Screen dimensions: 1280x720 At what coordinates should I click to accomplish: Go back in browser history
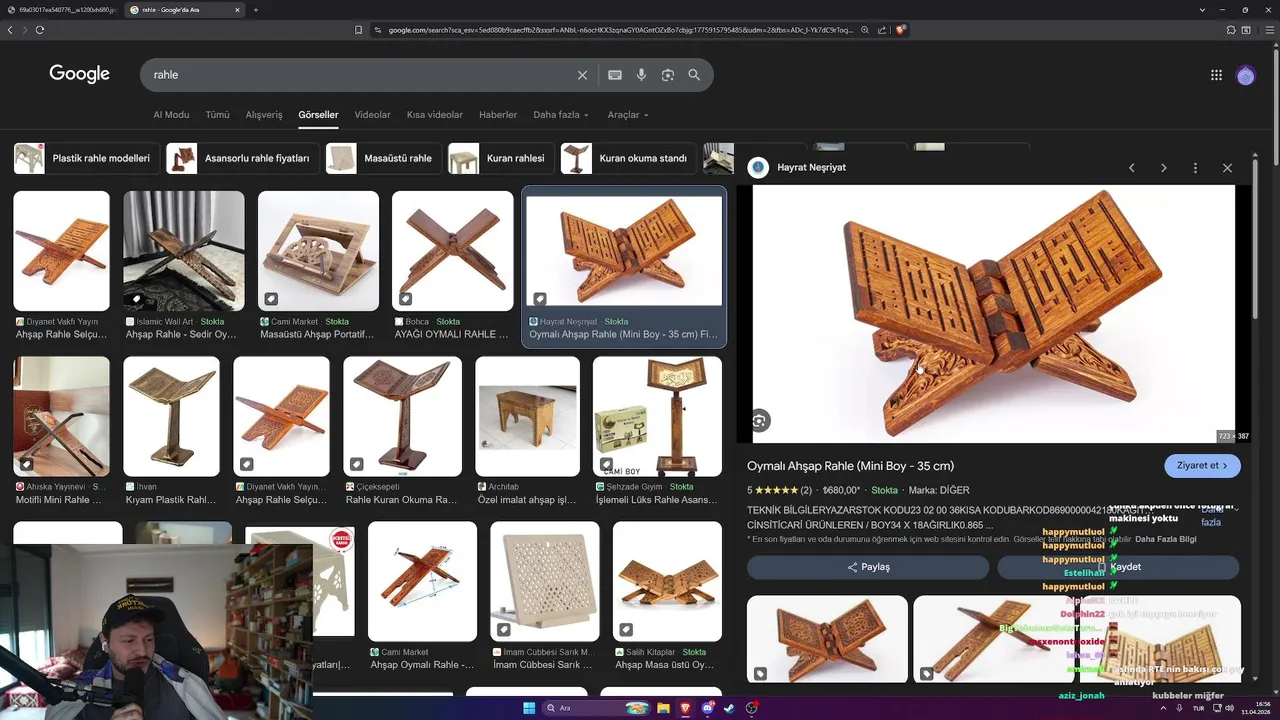(x=10, y=30)
